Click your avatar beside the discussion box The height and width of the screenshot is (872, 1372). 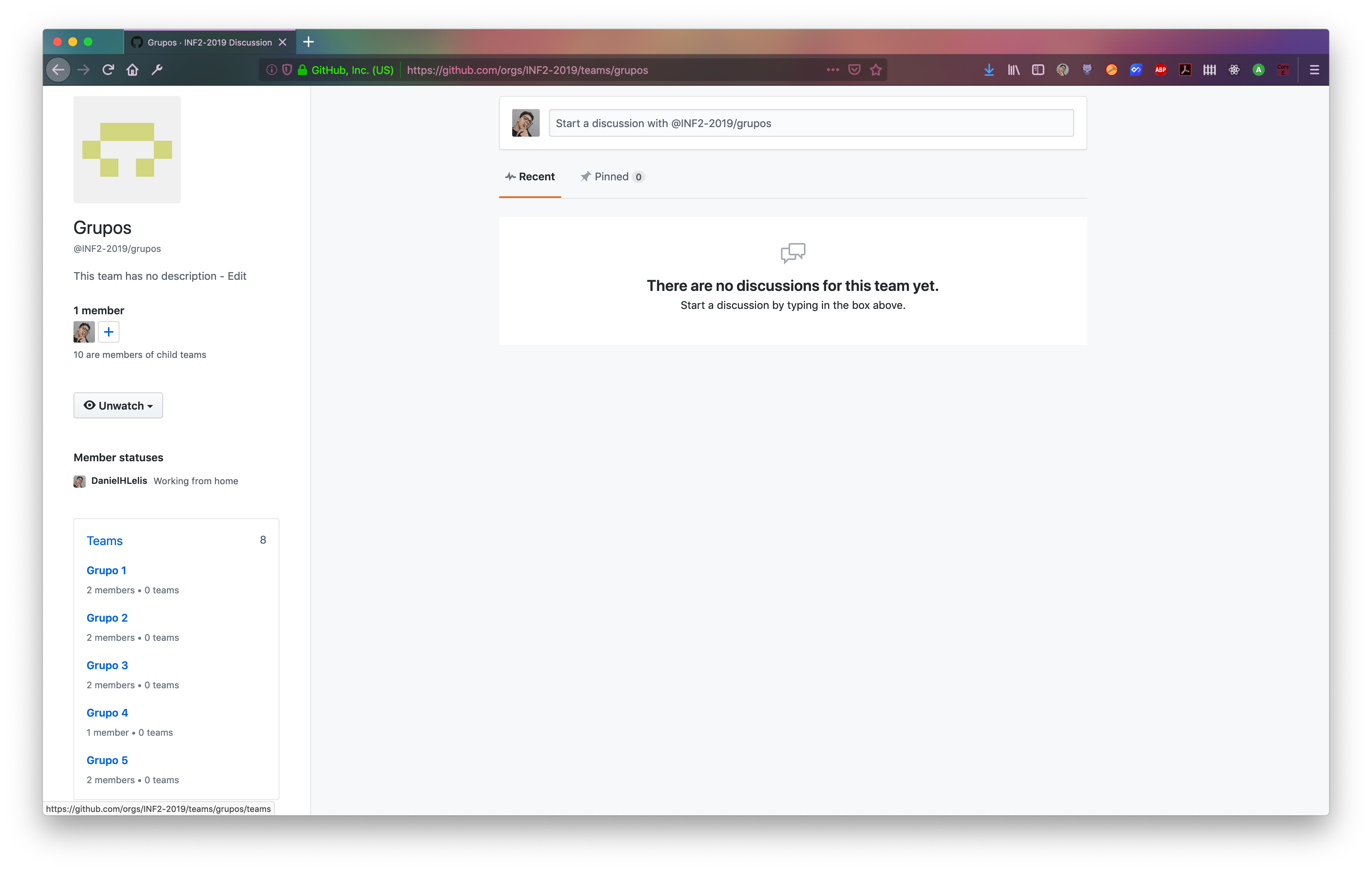pos(525,123)
